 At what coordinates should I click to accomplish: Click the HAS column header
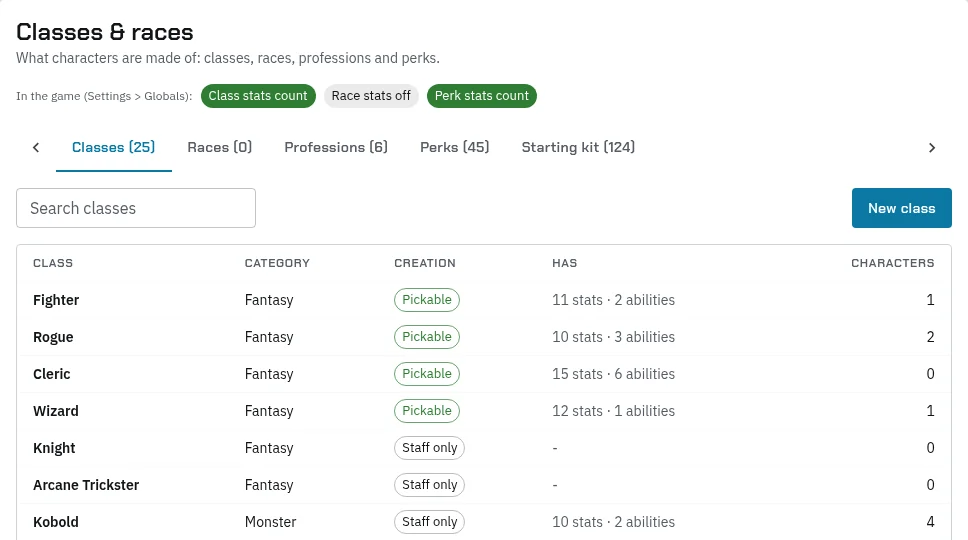564,263
